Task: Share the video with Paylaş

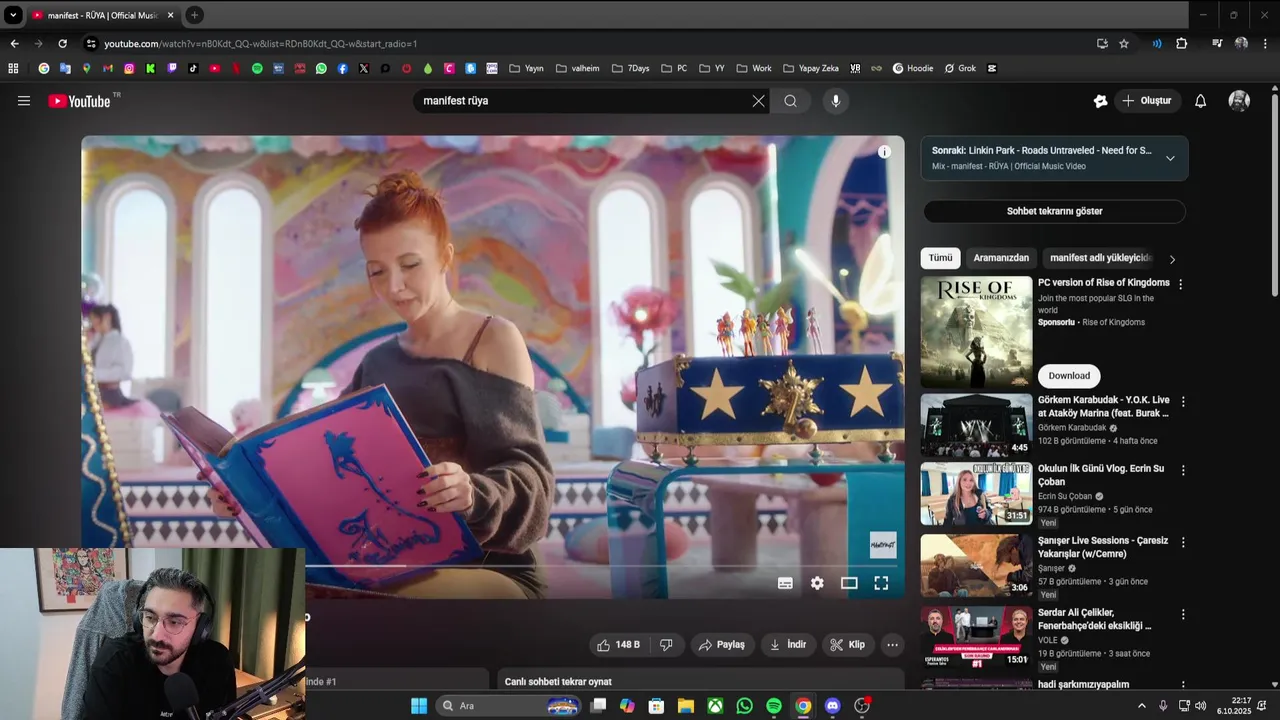Action: [x=721, y=645]
